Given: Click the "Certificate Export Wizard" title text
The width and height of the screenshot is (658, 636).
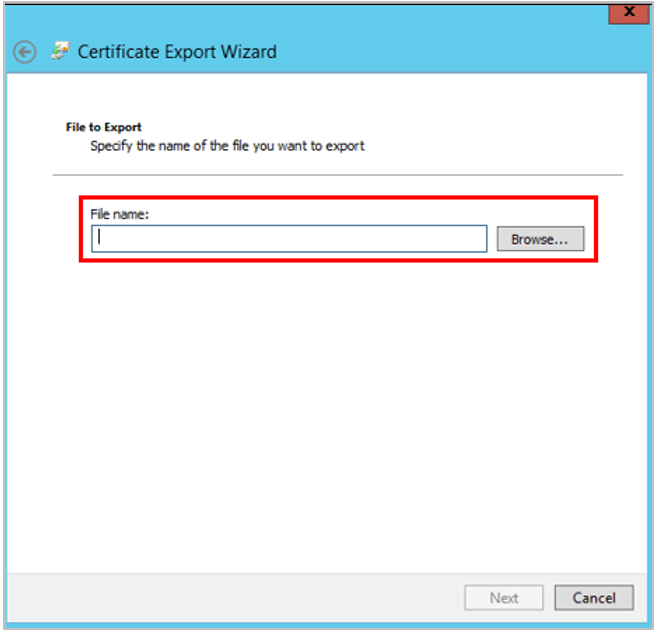Looking at the screenshot, I should tap(177, 52).
